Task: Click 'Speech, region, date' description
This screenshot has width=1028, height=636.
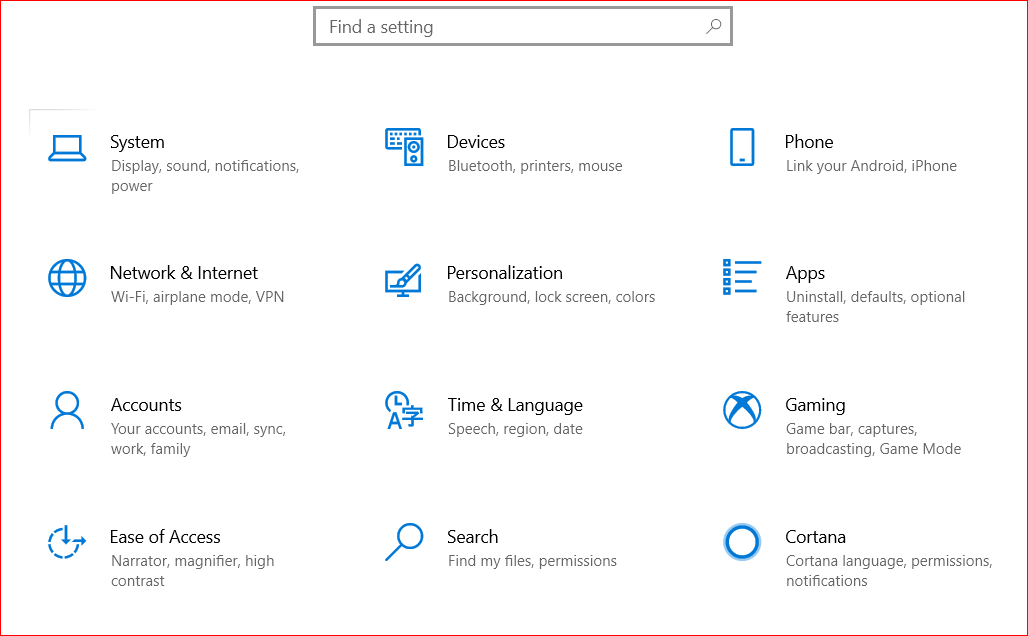Action: [515, 429]
